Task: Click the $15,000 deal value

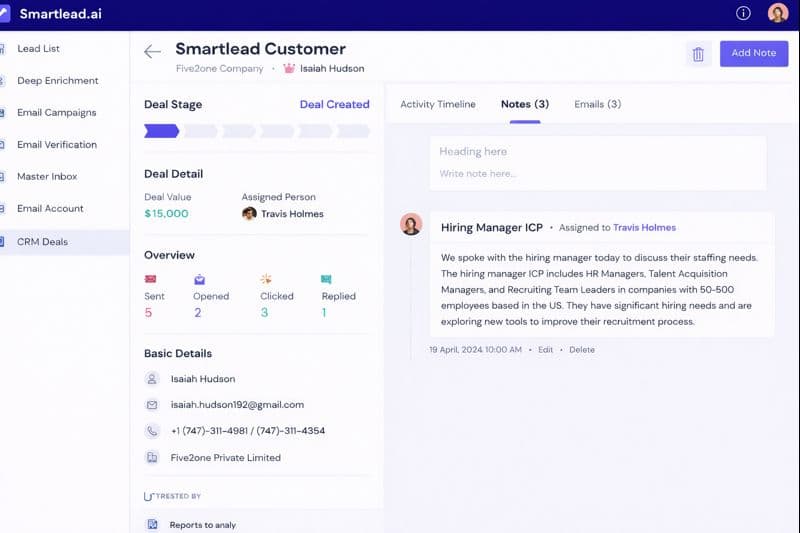Action: click(x=166, y=214)
